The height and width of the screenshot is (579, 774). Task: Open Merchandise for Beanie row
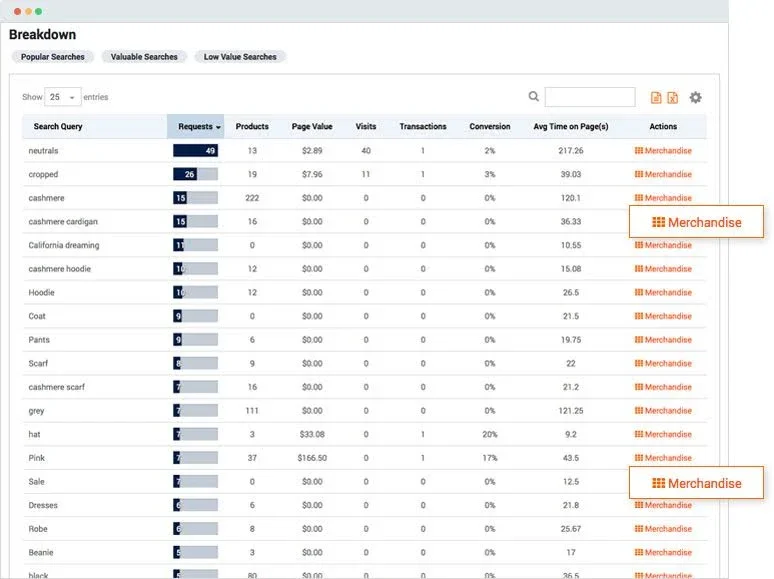pyautogui.click(x=663, y=552)
